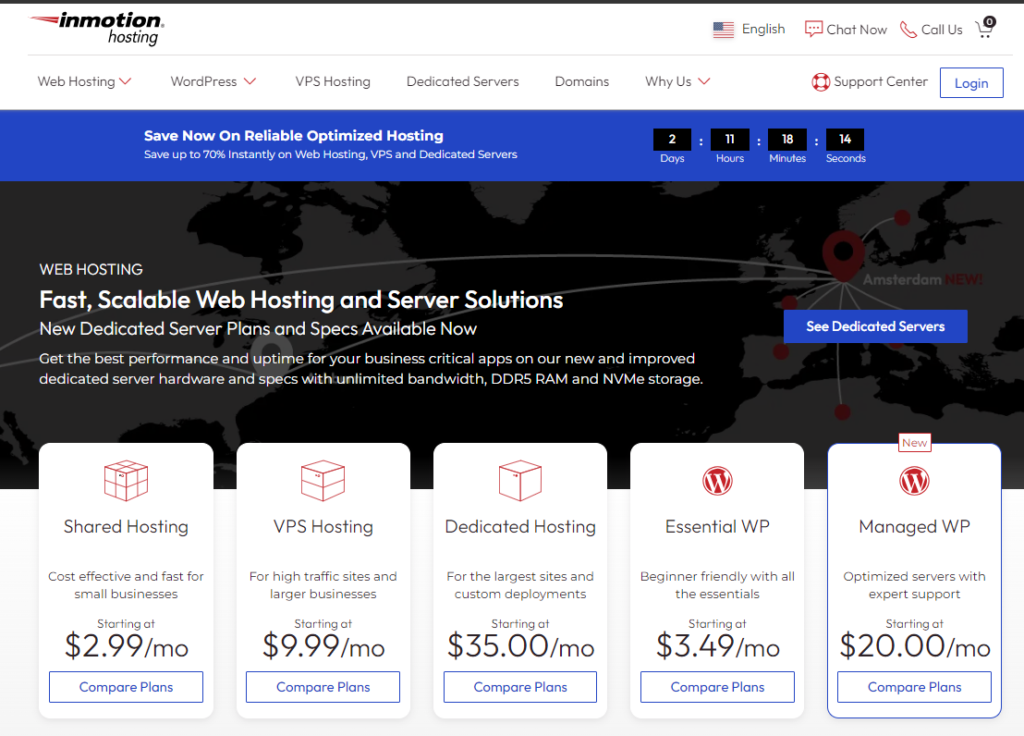Click "Cost effective and fast" description

[126, 585]
